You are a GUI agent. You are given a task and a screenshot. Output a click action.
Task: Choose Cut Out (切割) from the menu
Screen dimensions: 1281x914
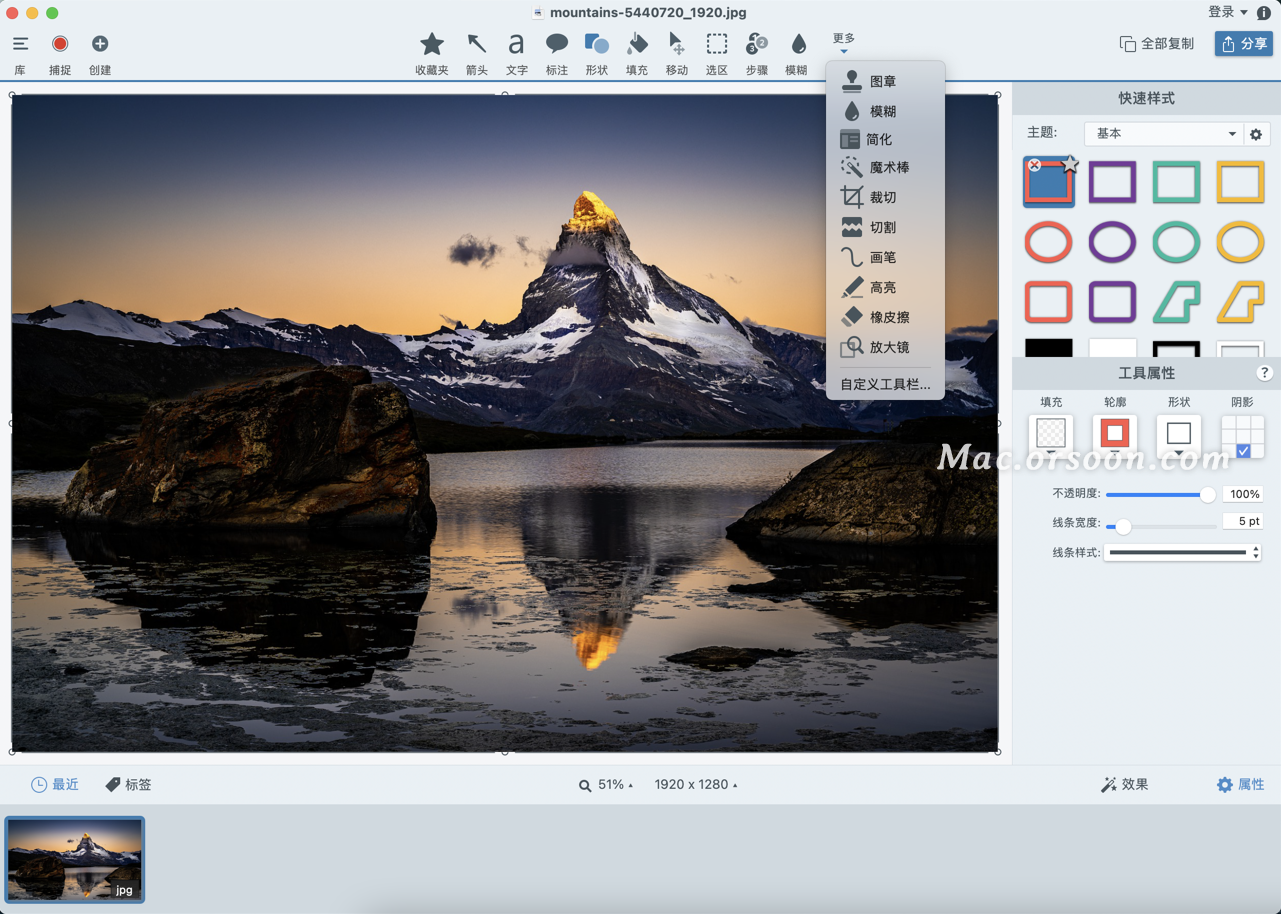tap(885, 227)
